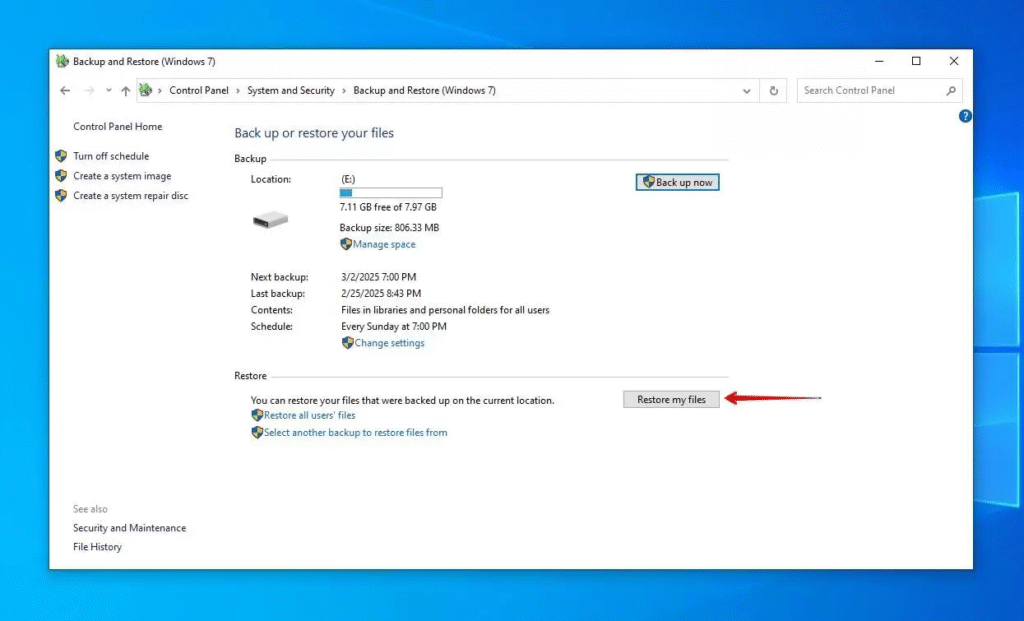
Task: Click next backup date '3/2/2025 7:00 PM'
Action: (x=379, y=277)
